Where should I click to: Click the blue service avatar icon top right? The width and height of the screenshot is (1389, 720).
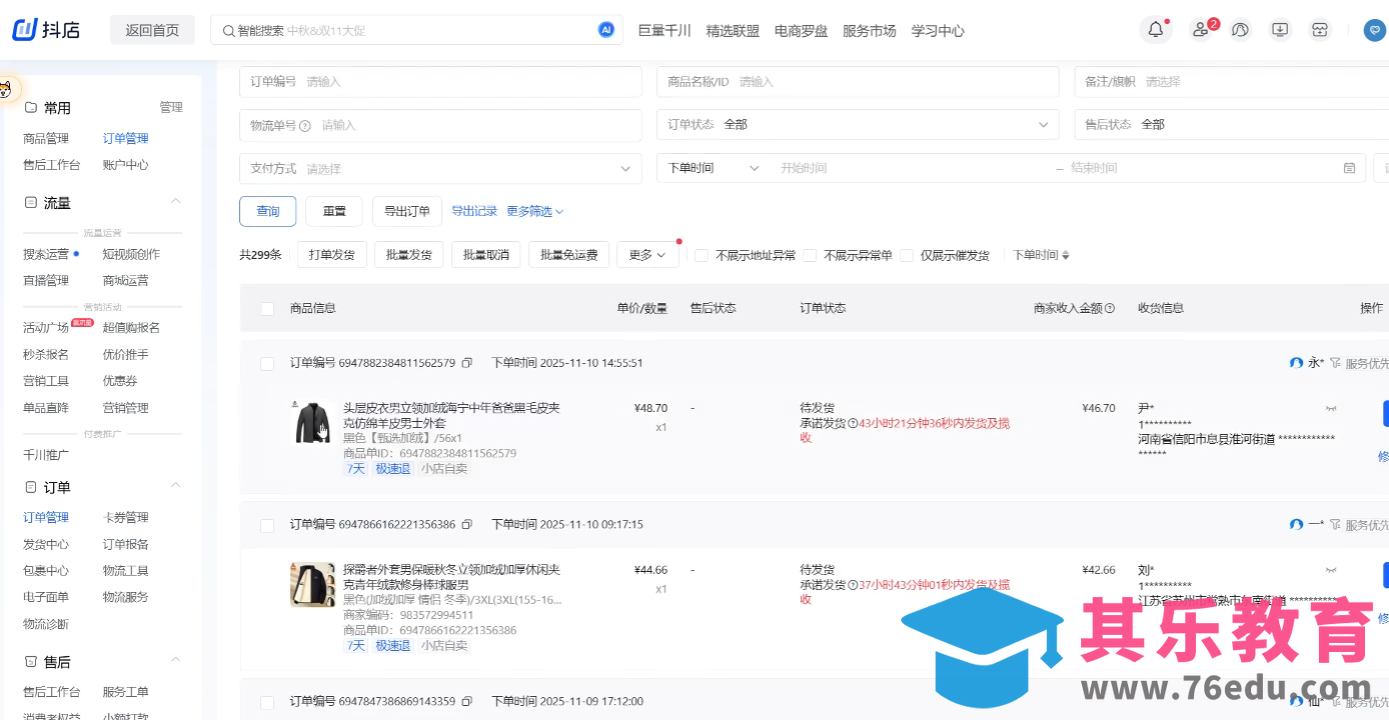click(1373, 31)
